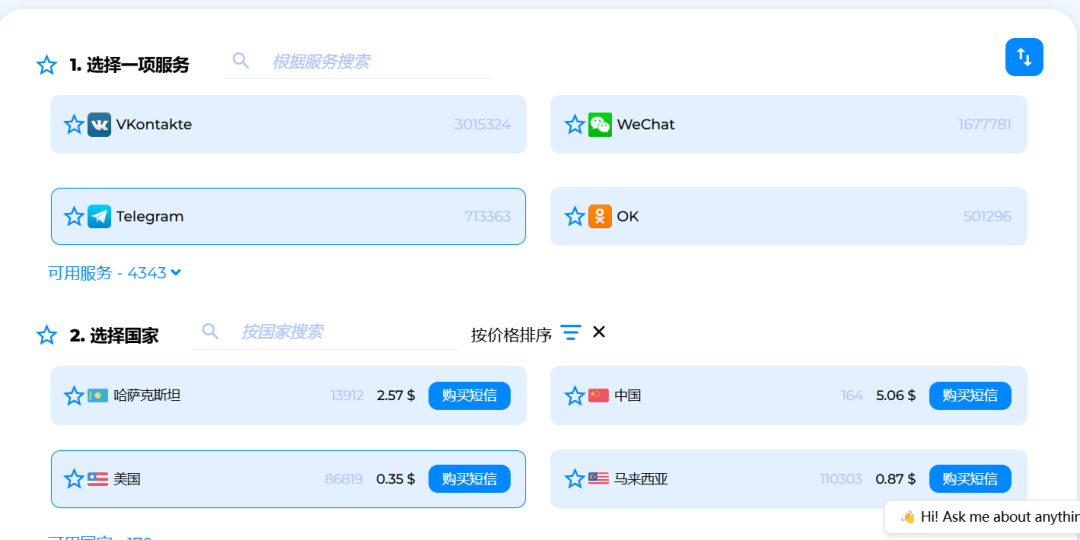
Task: Click the 按价格排序 label
Action: (511, 335)
